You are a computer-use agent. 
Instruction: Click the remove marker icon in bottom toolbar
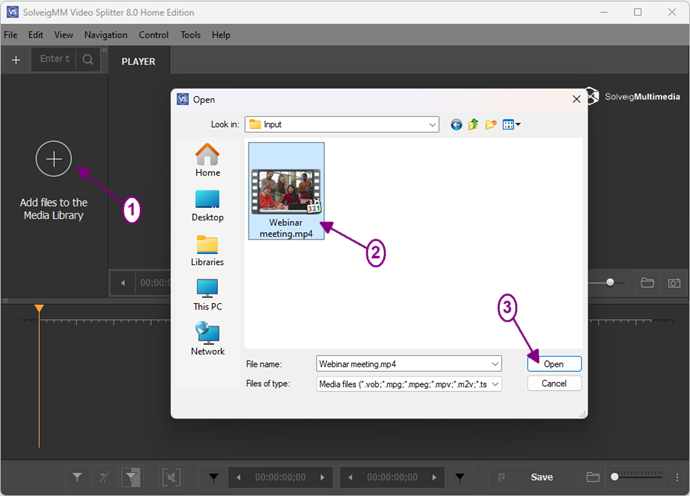104,477
